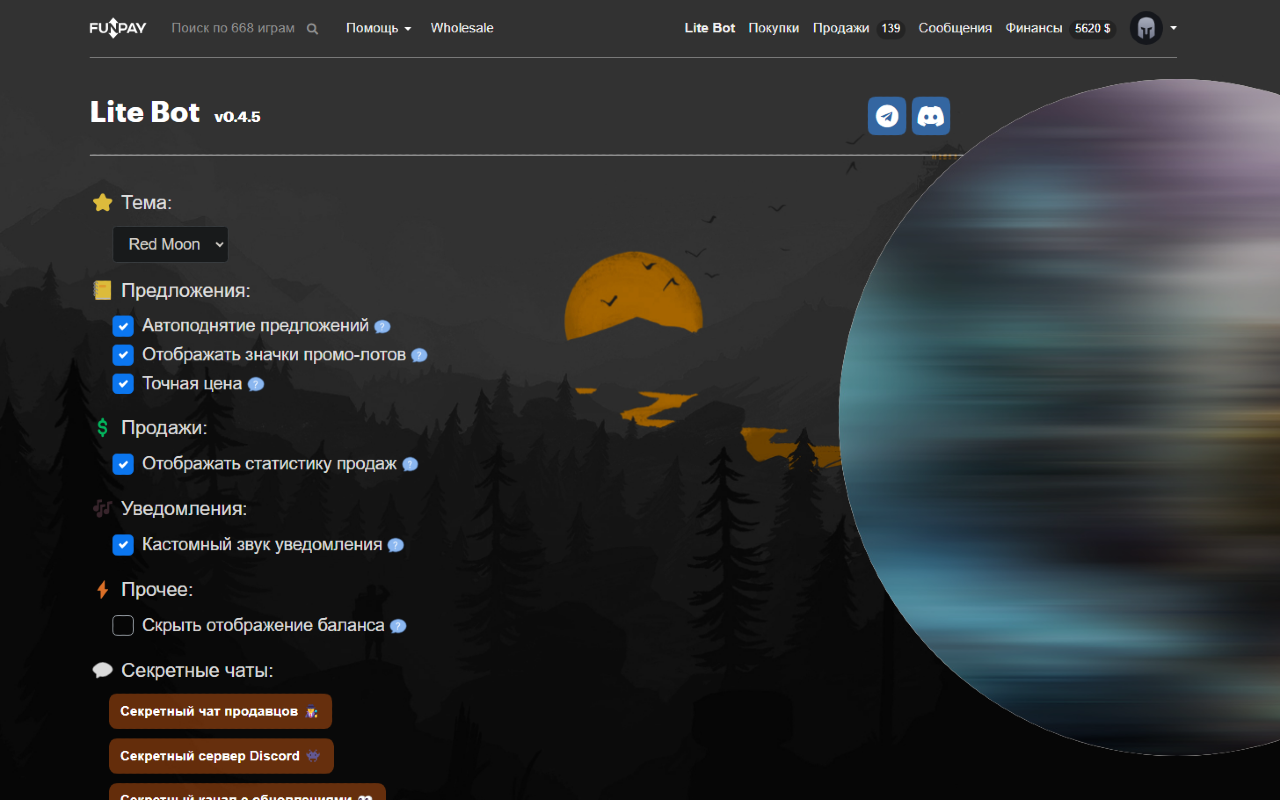The image size is (1280, 800).
Task: Toggle Кастомный звук уведомления checkbox
Action: [123, 545]
